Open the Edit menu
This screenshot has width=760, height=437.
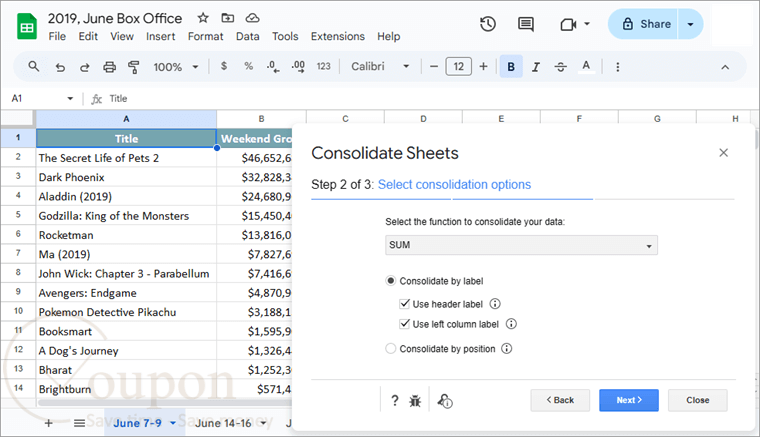[88, 36]
